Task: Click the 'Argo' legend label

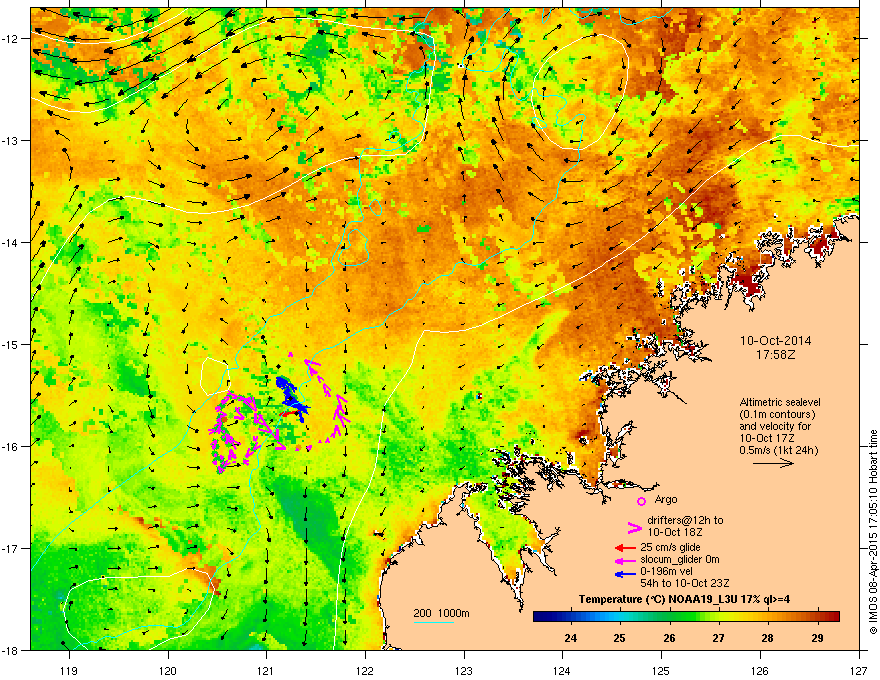Action: pos(666,499)
